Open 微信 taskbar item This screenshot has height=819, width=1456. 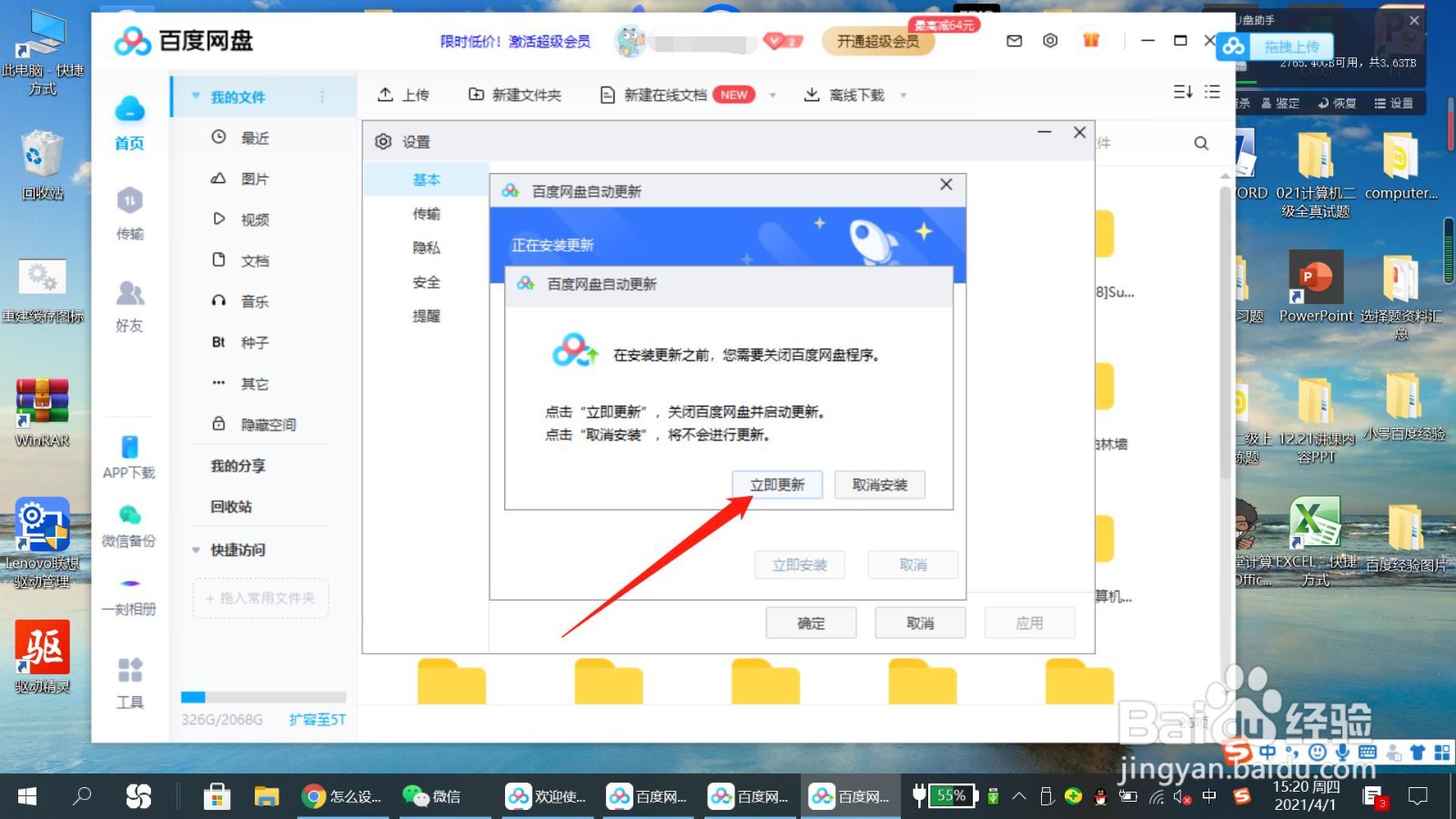pyautogui.click(x=433, y=796)
